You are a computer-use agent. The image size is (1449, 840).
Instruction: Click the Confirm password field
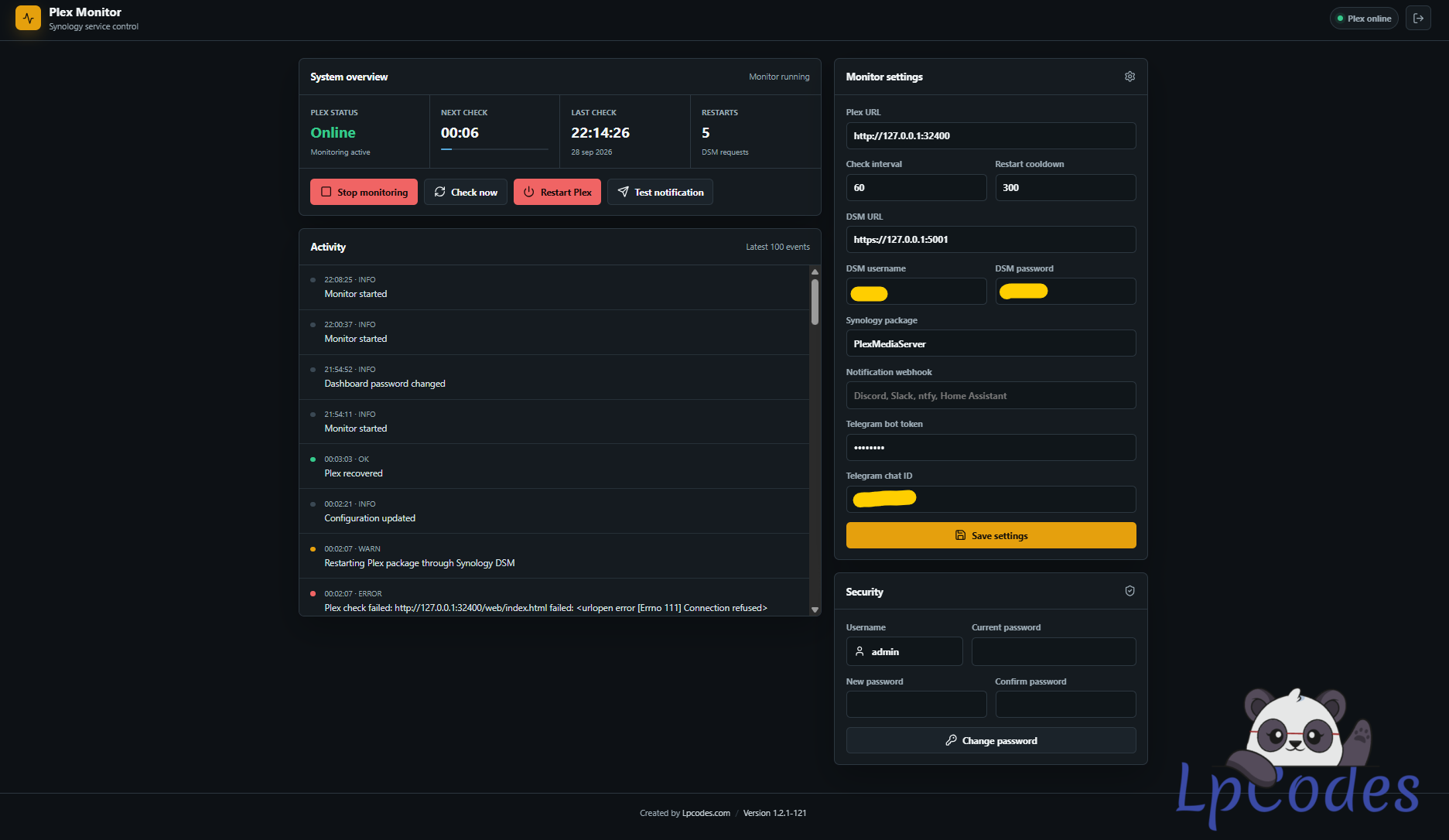[1065, 704]
